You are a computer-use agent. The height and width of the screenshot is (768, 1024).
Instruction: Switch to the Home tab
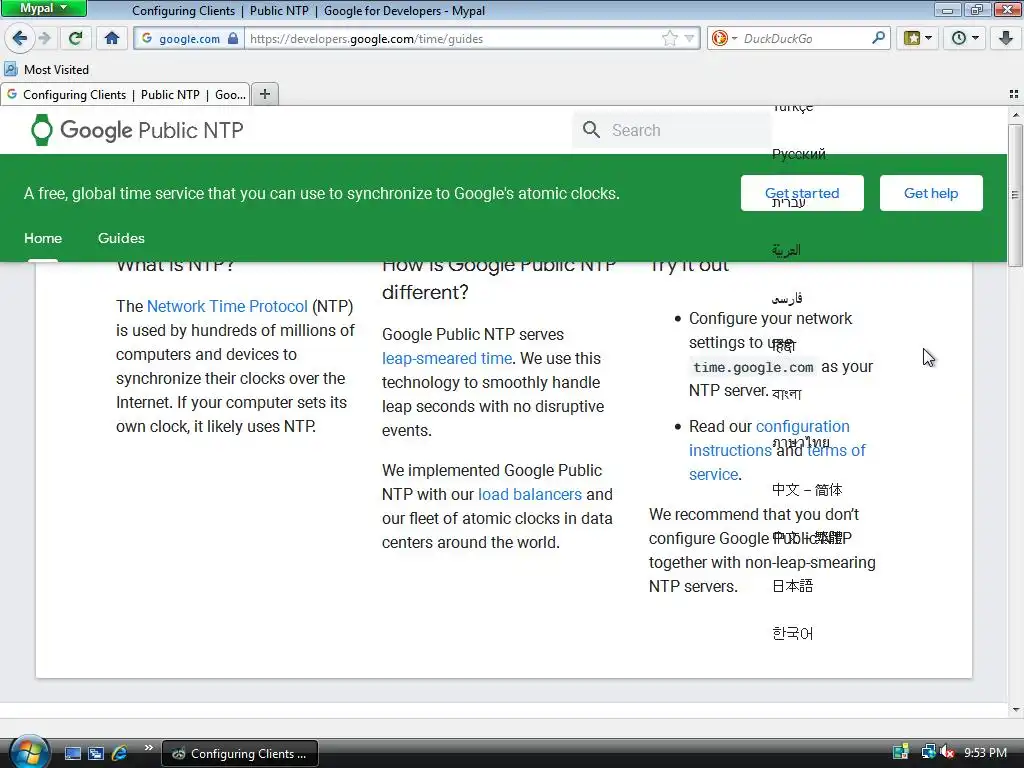[43, 238]
